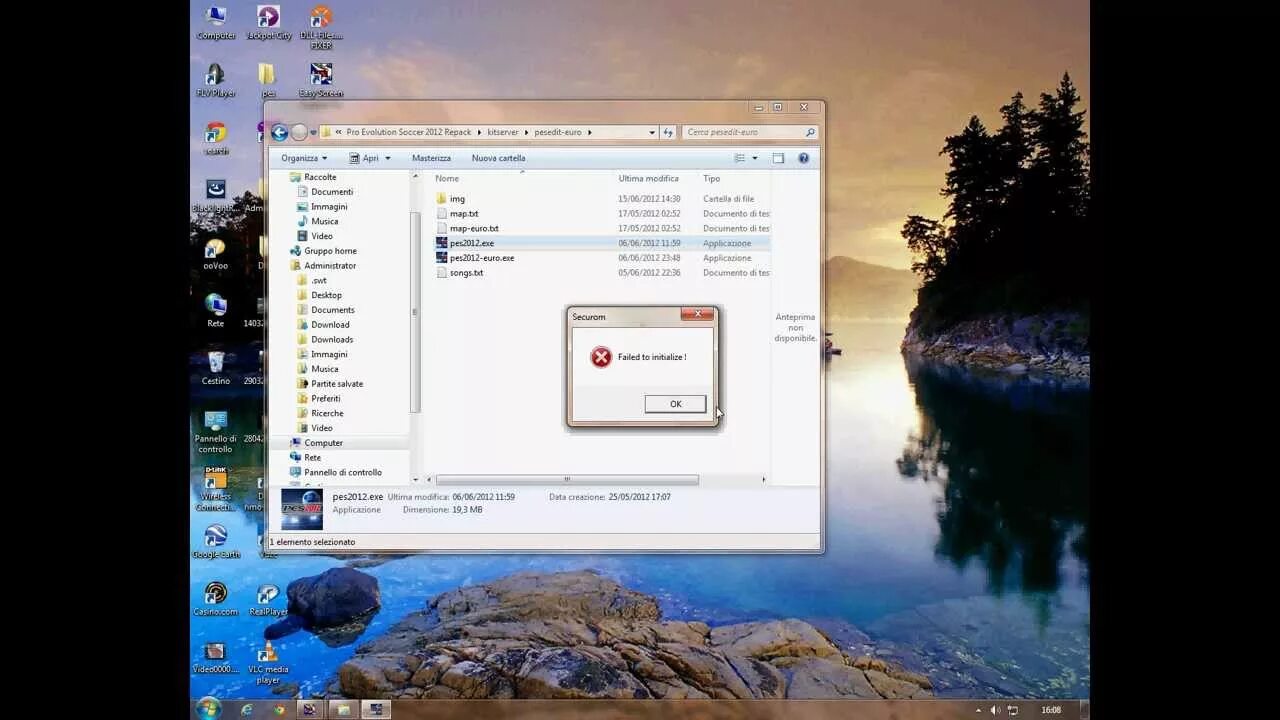The width and height of the screenshot is (1280, 720).
Task: Open Download folder in sidebar
Action: click(330, 325)
